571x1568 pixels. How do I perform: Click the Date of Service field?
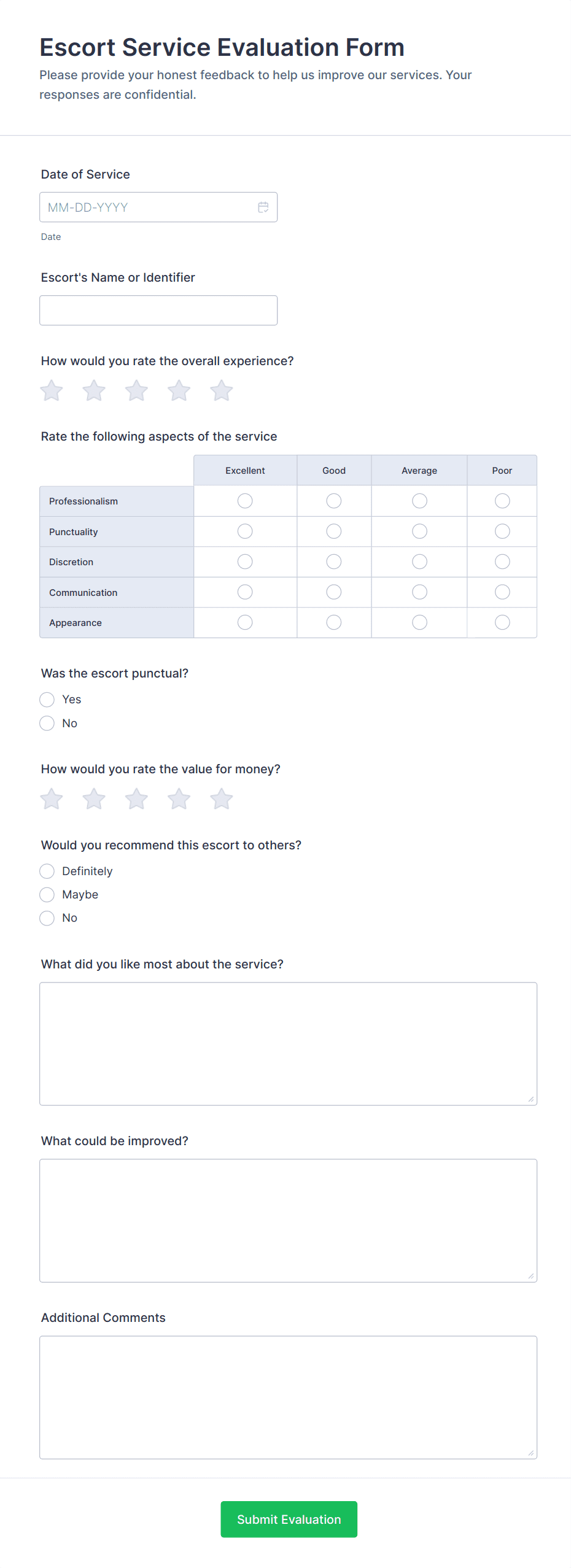158,207
